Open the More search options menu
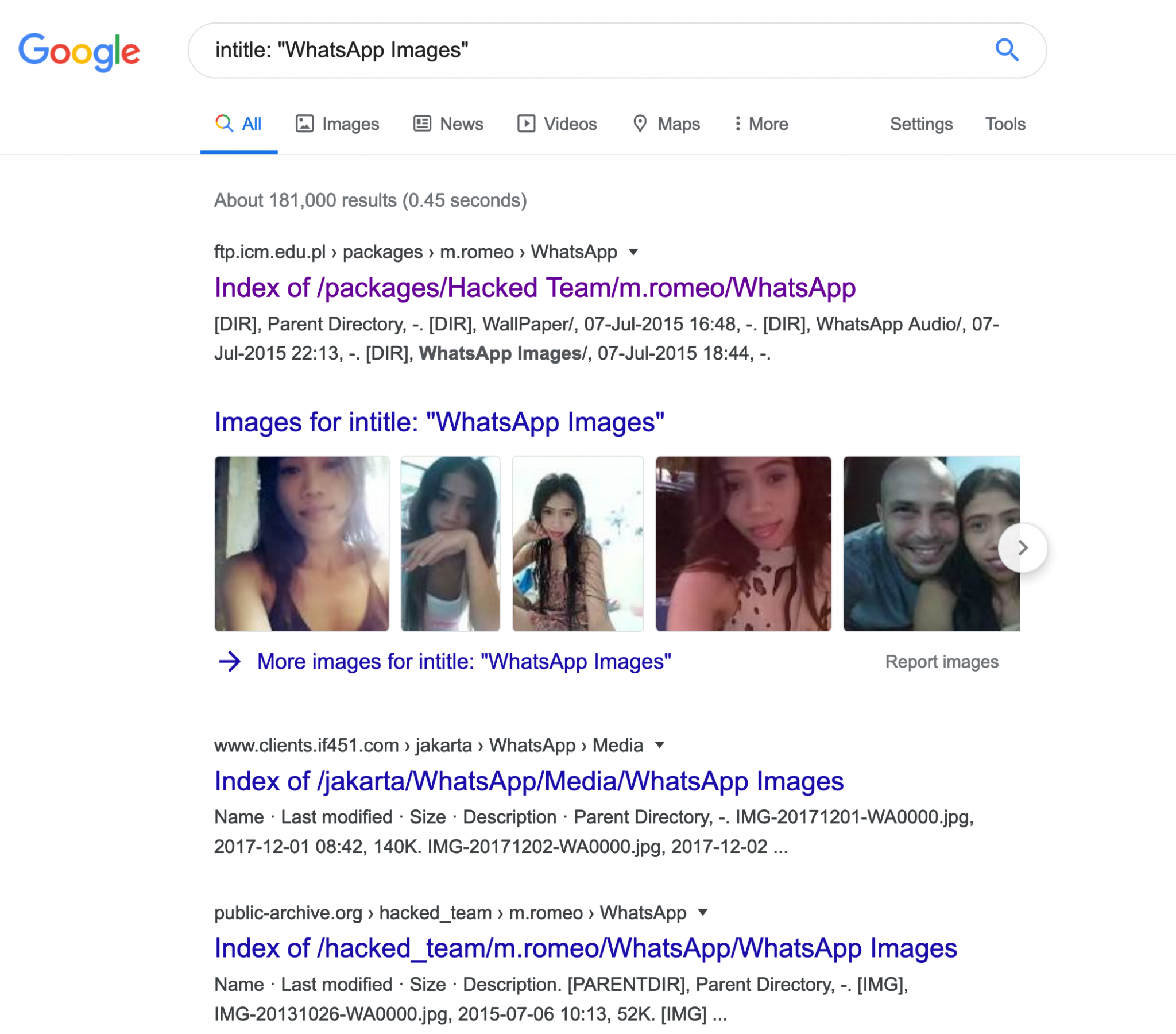The height and width of the screenshot is (1034, 1176). (x=761, y=124)
